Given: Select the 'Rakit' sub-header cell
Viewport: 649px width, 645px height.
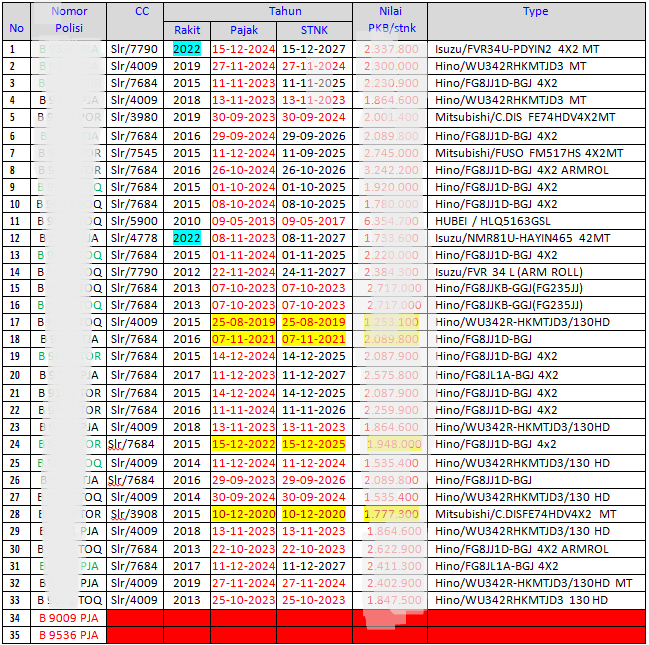Looking at the screenshot, I should (187, 30).
